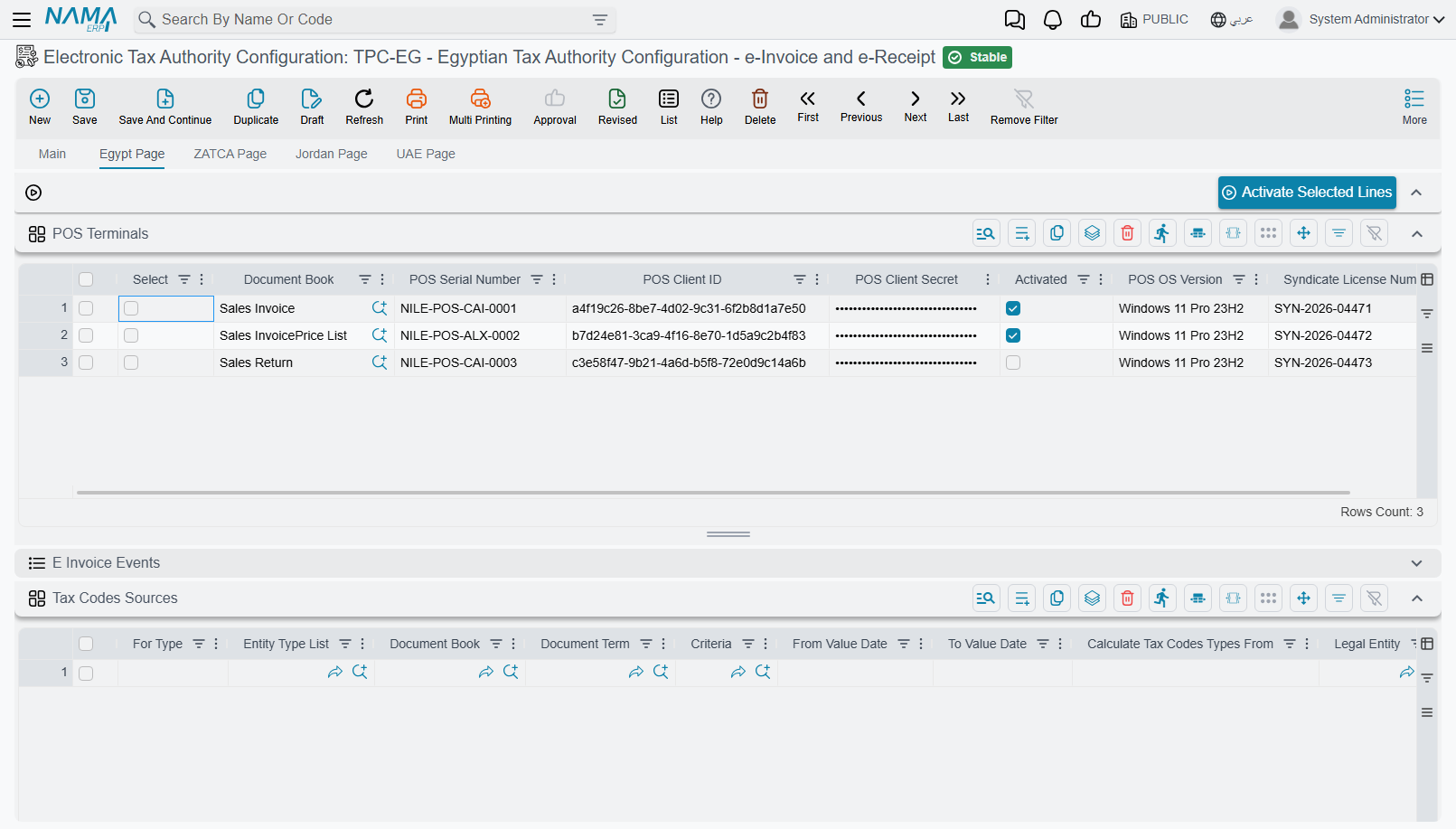Screen dimensions: 1456x829
Task: Tick the row 3 line checkbox in POS Terminals
Action: click(86, 363)
